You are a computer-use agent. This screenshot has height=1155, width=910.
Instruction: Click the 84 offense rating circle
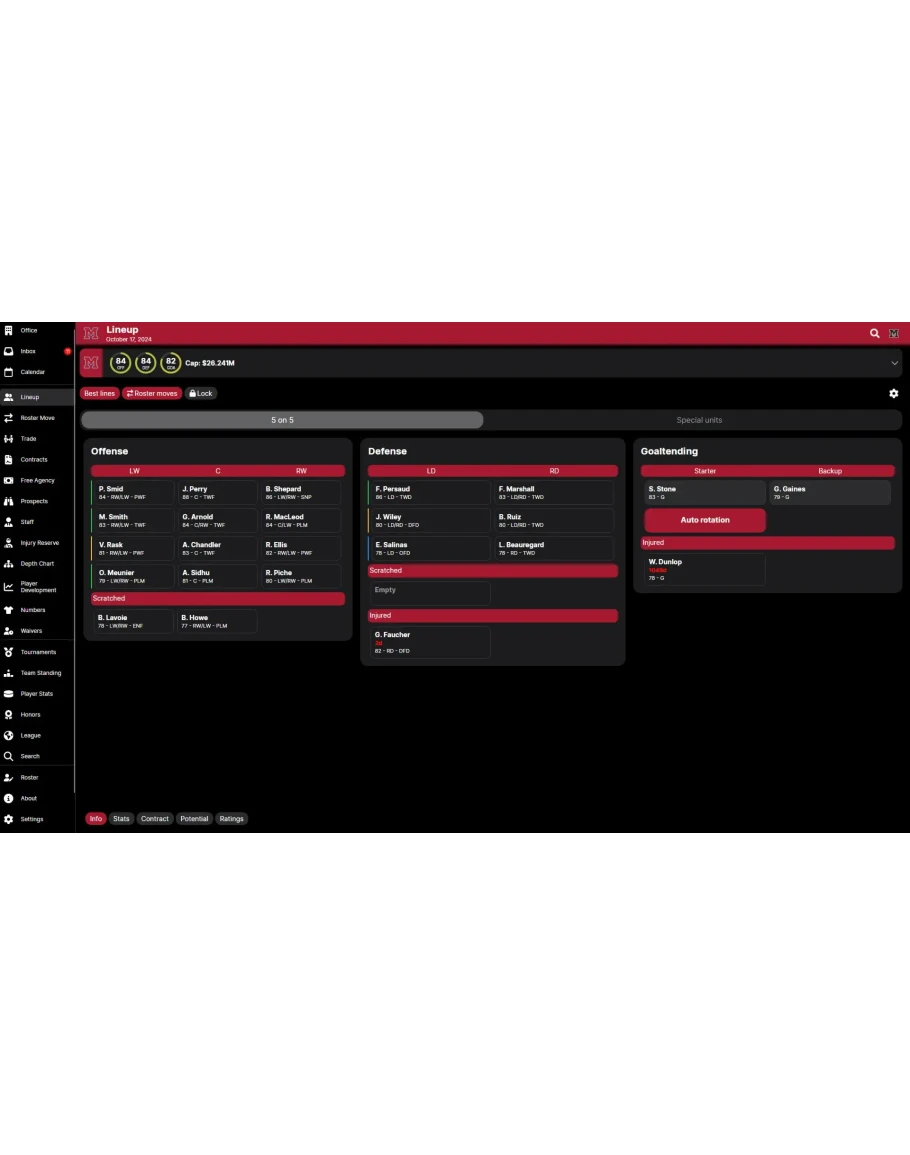click(x=121, y=363)
